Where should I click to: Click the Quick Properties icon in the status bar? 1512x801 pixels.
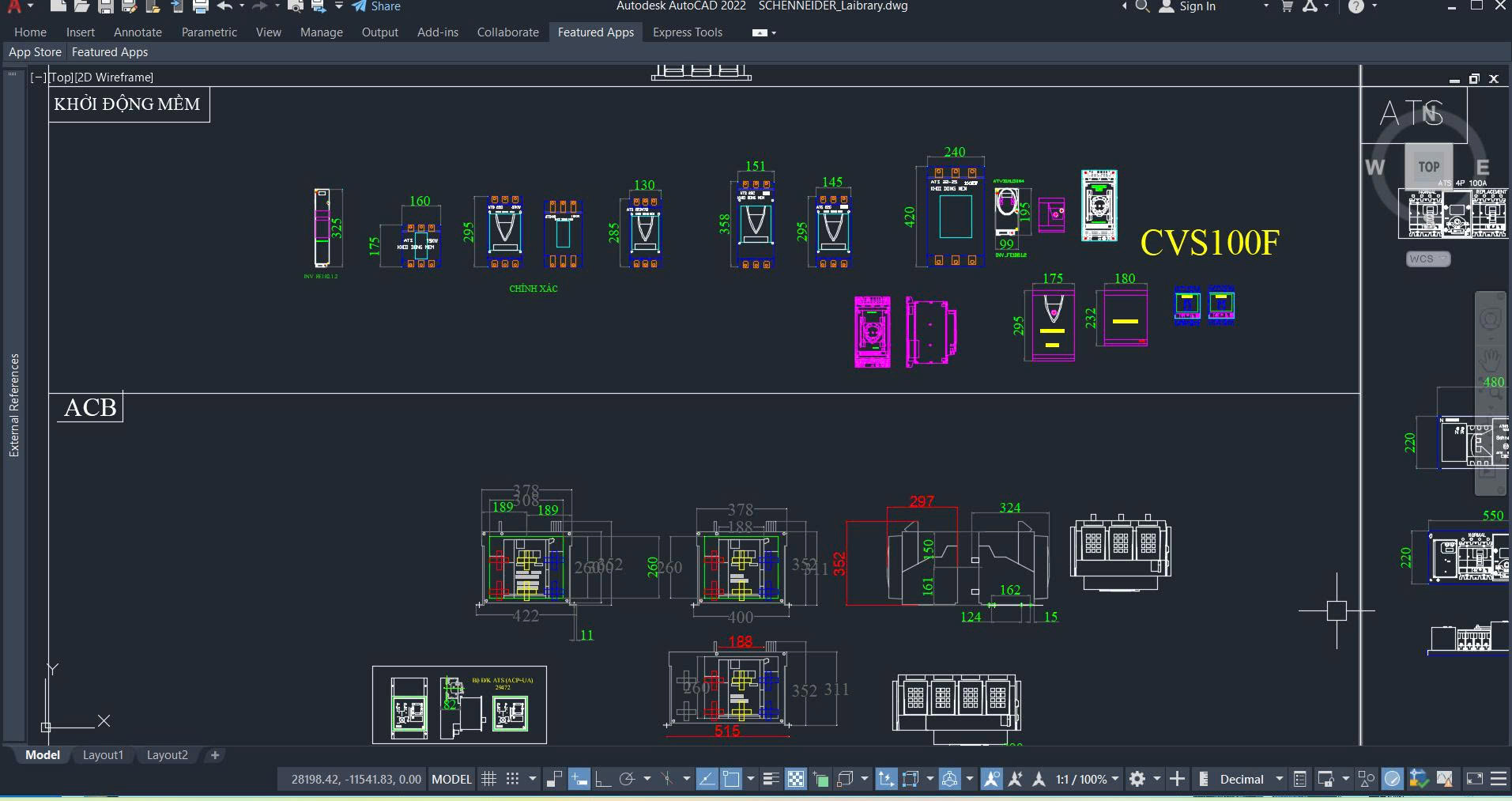point(1300,779)
